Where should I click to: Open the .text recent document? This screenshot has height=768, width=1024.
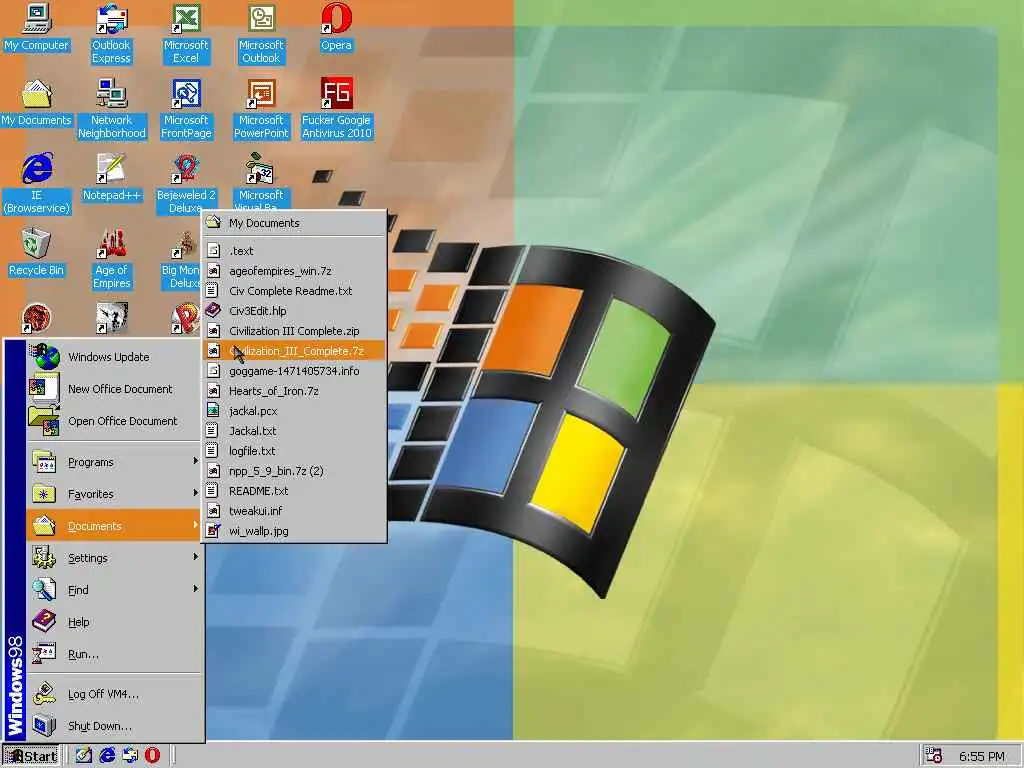point(294,251)
